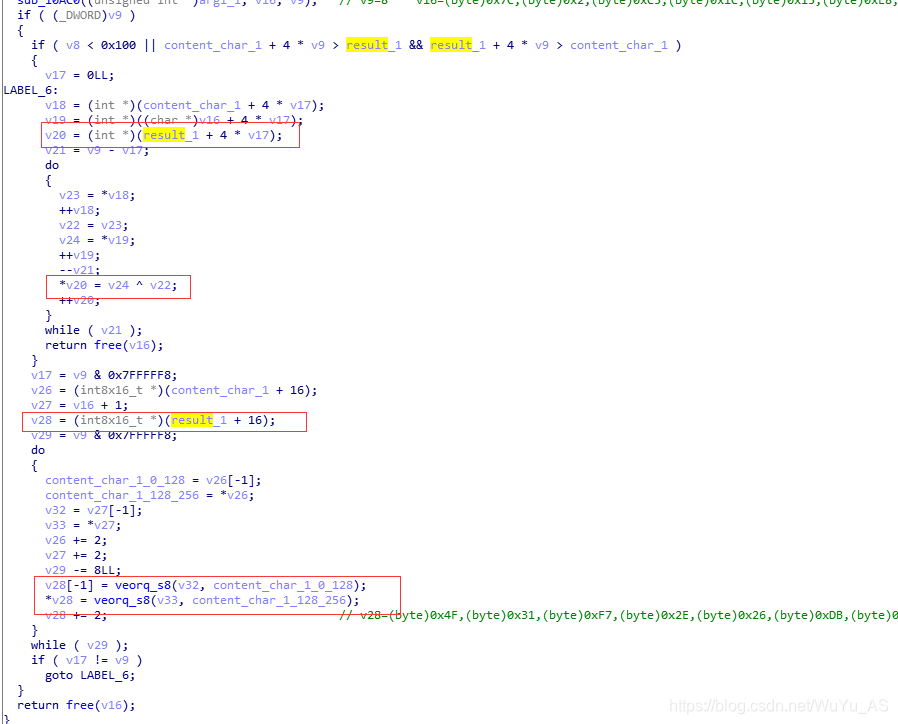Select the 'LABEL_6:' label definition
Viewport: 898px width, 724px height.
pyautogui.click(x=31, y=90)
